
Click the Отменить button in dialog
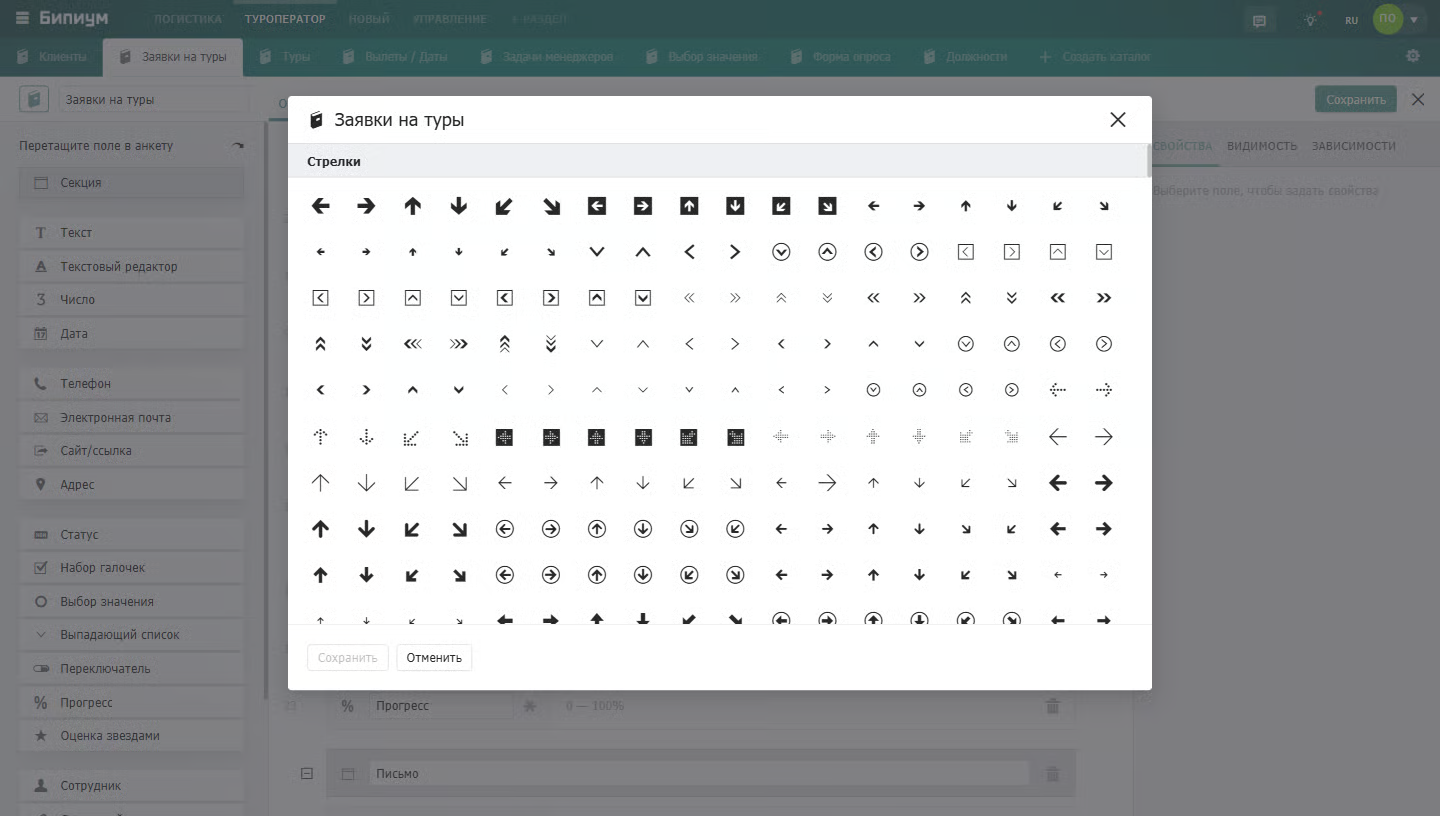pyautogui.click(x=434, y=658)
